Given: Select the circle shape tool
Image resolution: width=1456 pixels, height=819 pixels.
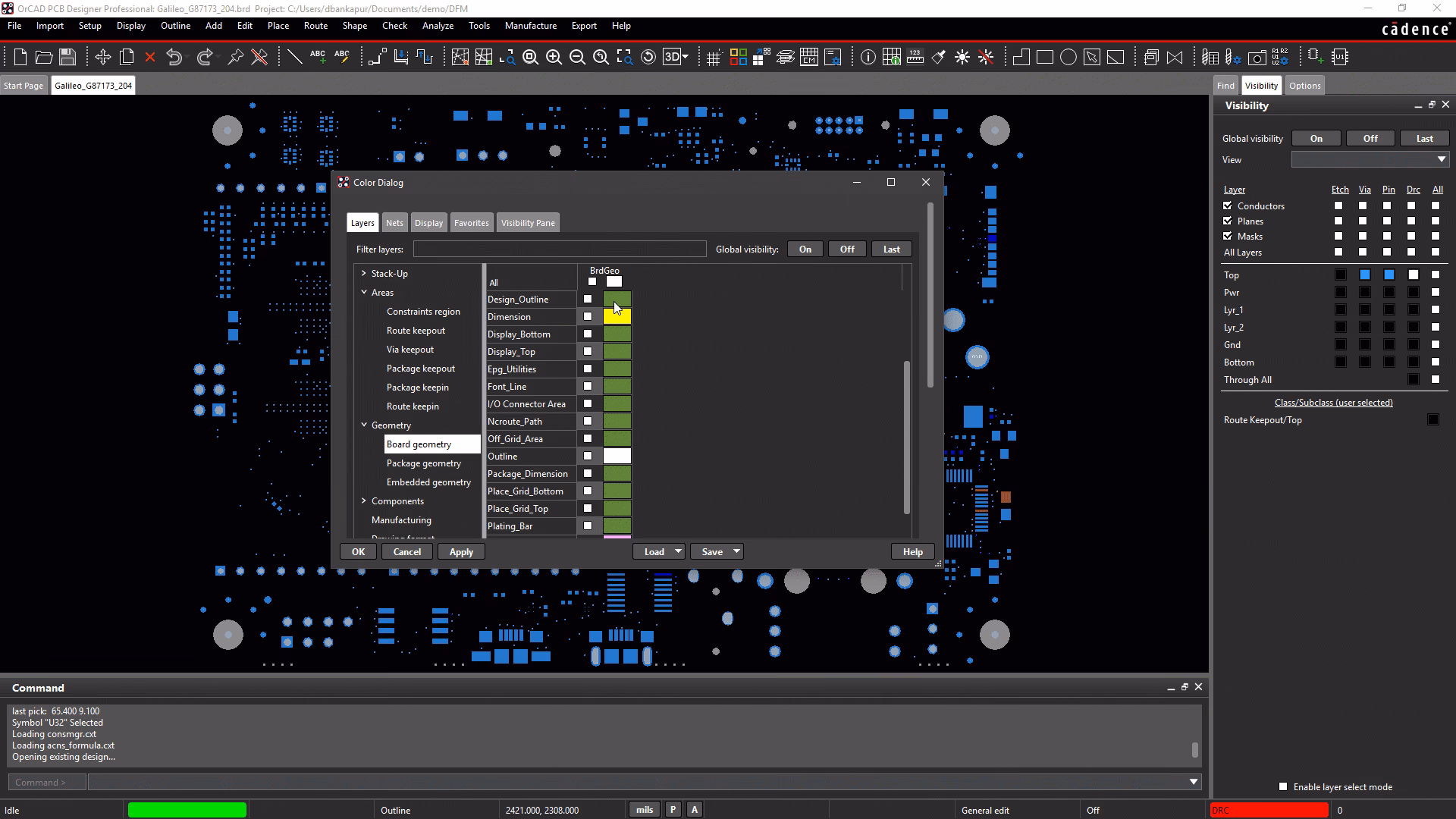Looking at the screenshot, I should (x=1069, y=56).
